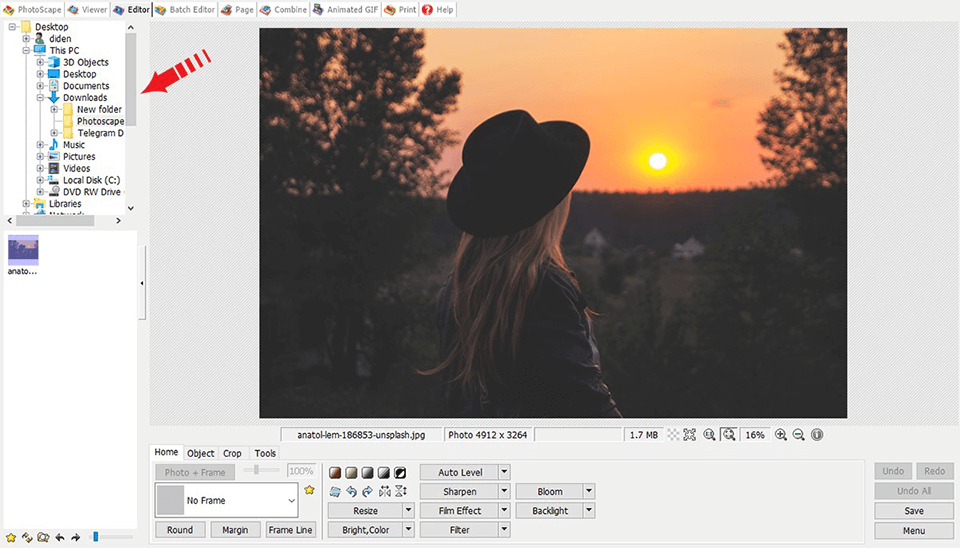Click the Sharpen button

coord(460,491)
